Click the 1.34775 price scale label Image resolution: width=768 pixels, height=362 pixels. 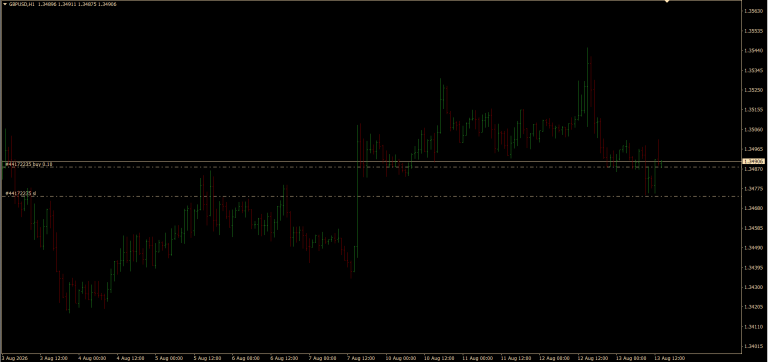click(x=753, y=189)
